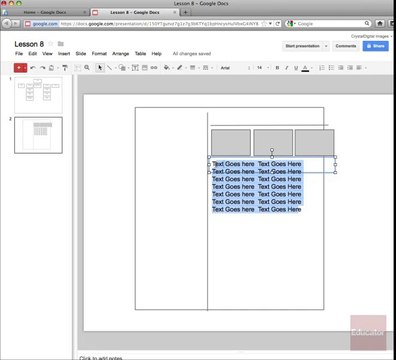Redo the last action
The image size is (396, 360).
point(42,68)
